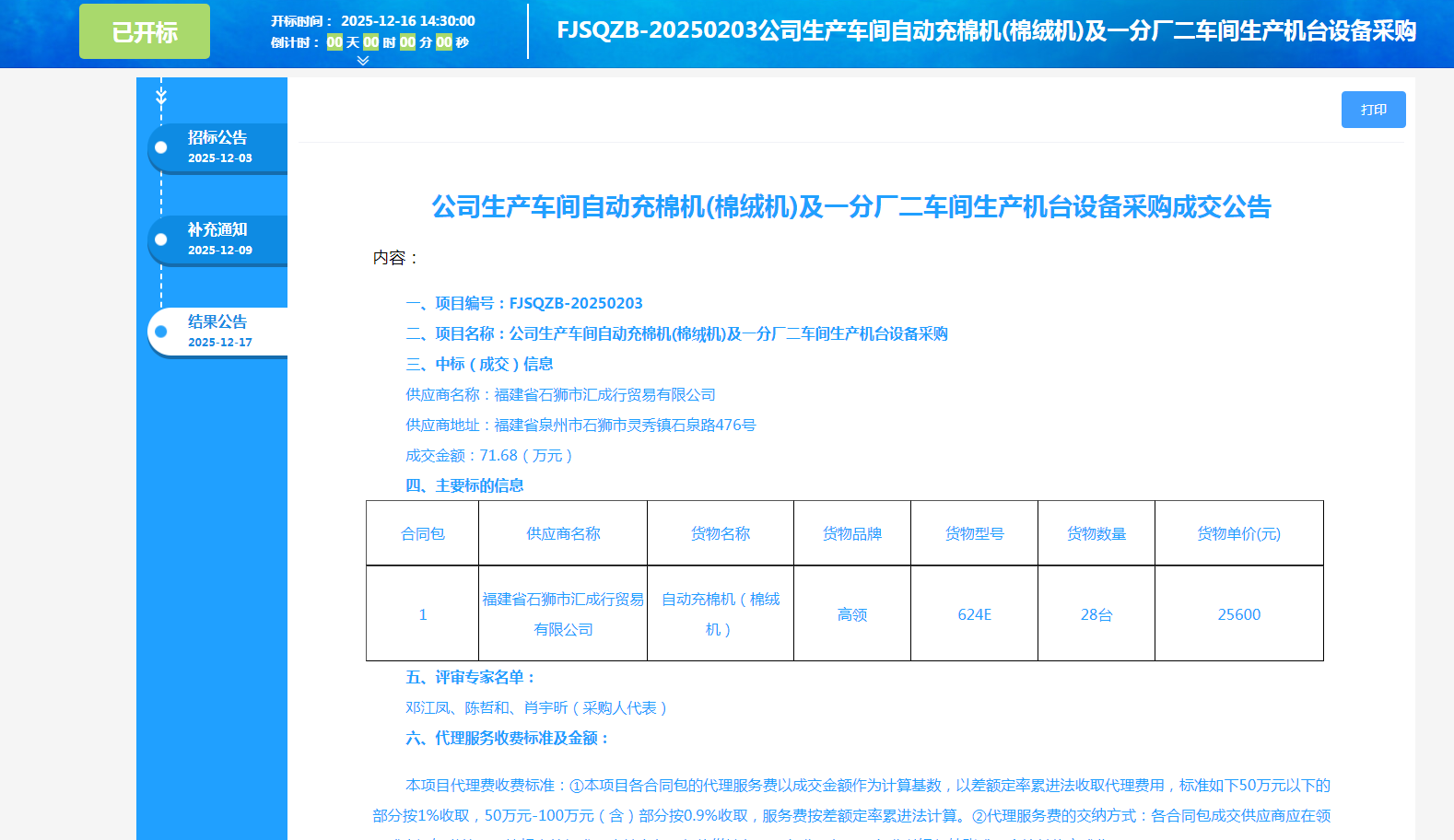Image resolution: width=1454 pixels, height=840 pixels.
Task: Select the 25600 unit price table cell
Action: coord(1238,614)
